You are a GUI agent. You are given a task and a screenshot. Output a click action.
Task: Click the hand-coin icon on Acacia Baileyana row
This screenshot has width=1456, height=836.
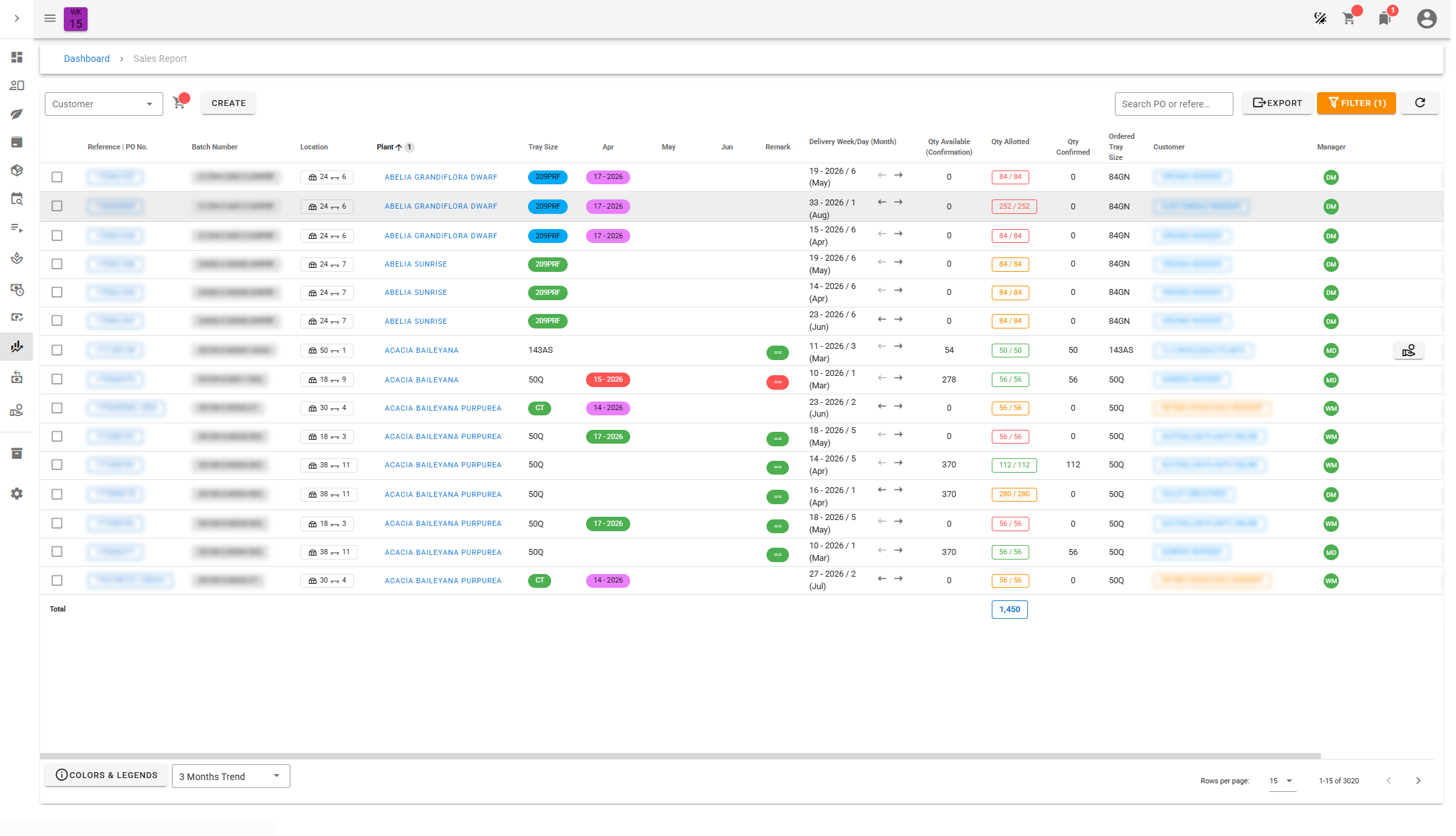[1409, 350]
